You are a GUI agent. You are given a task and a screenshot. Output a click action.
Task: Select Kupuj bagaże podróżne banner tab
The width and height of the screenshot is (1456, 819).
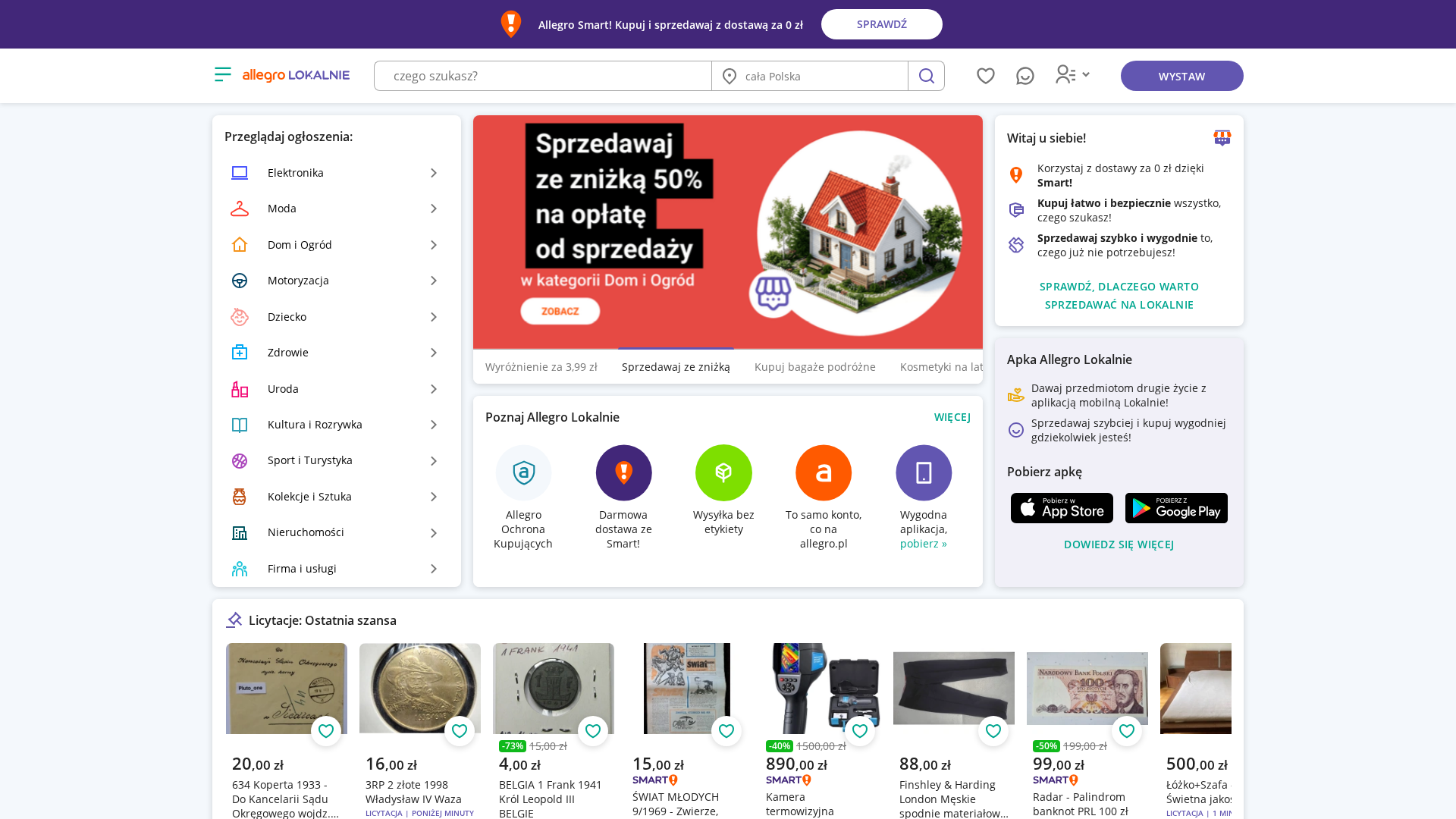coord(815,367)
